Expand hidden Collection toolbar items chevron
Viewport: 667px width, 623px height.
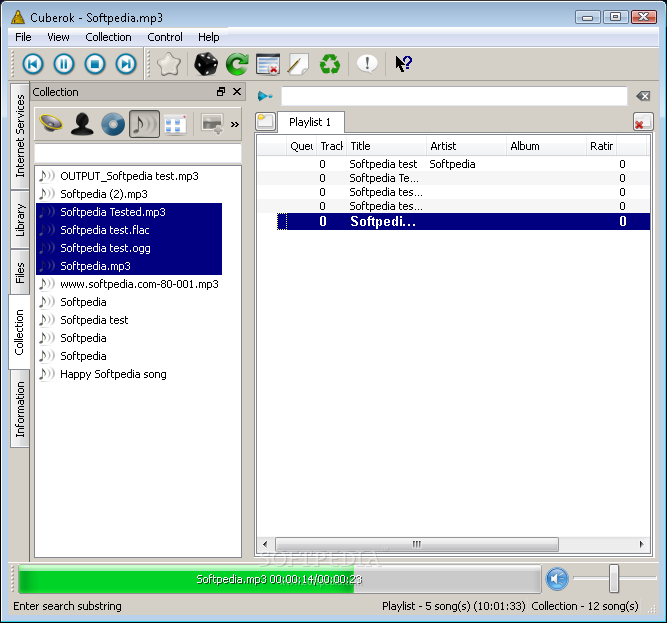tap(235, 125)
